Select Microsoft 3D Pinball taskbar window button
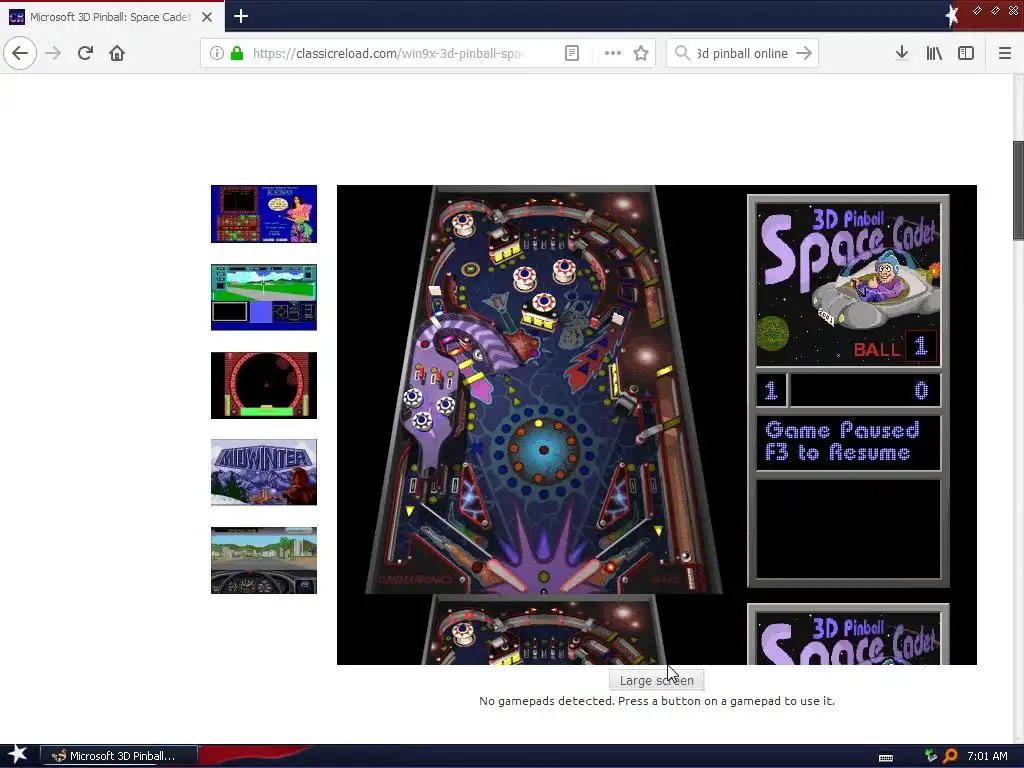Screen dimensions: 1024x768 [x=119, y=756]
